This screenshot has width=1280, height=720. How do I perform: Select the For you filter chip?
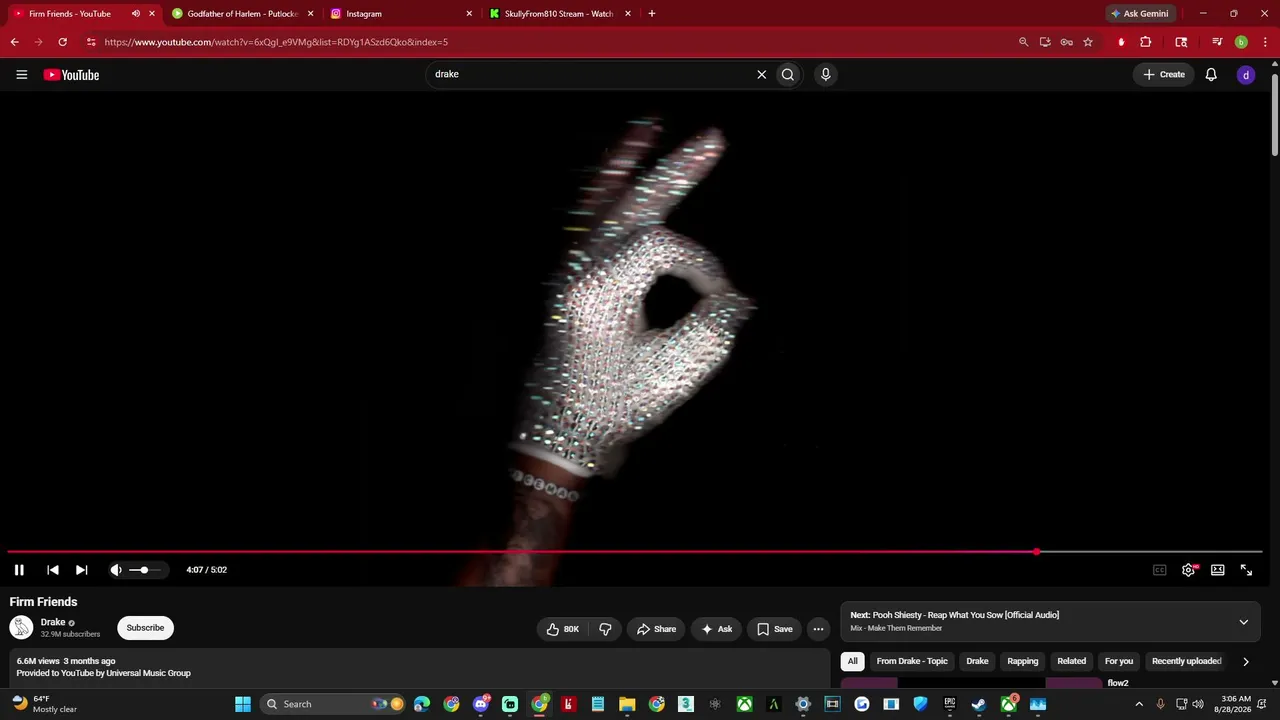tap(1119, 661)
